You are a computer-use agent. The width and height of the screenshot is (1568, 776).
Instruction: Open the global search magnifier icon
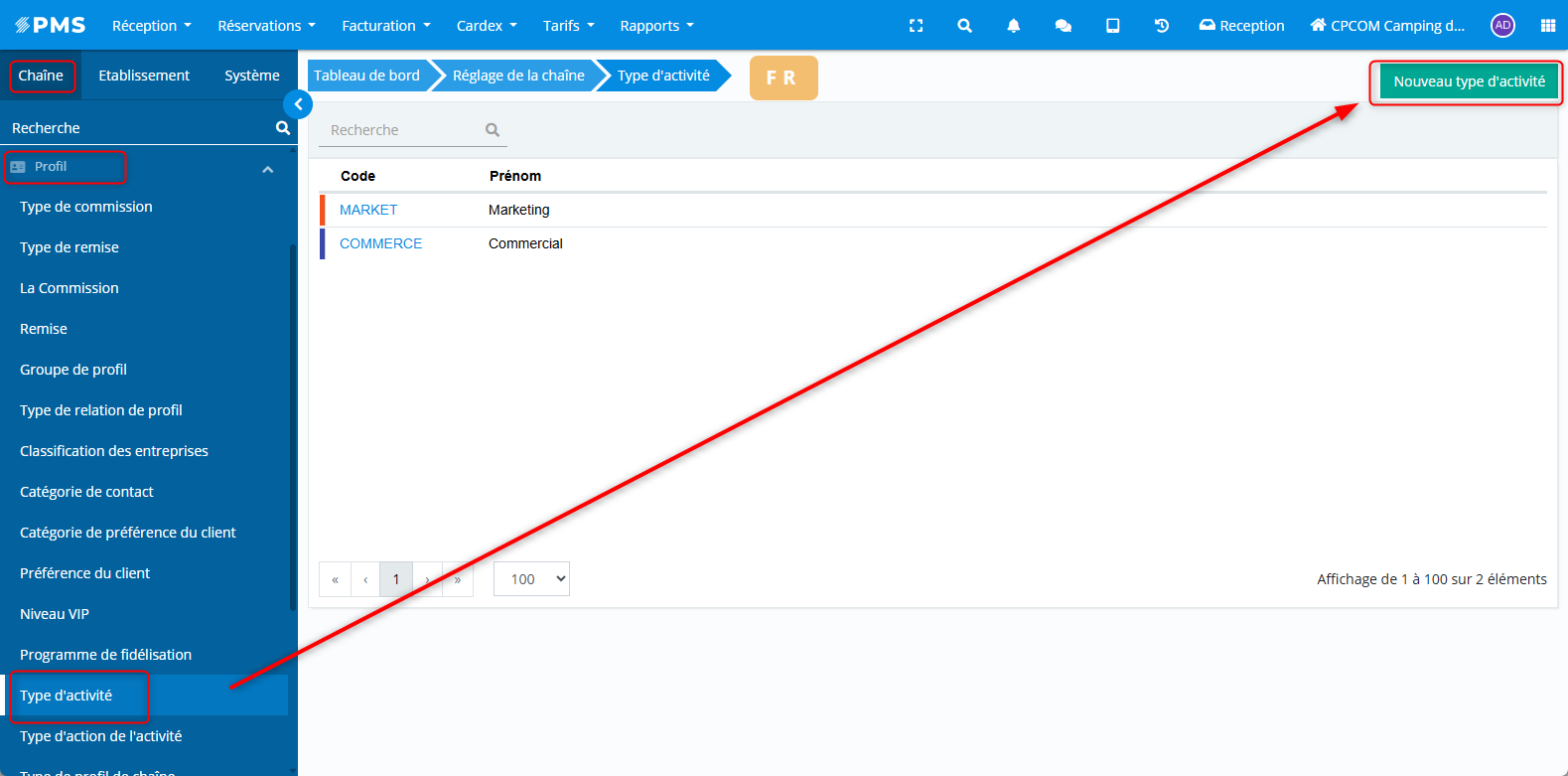click(964, 26)
